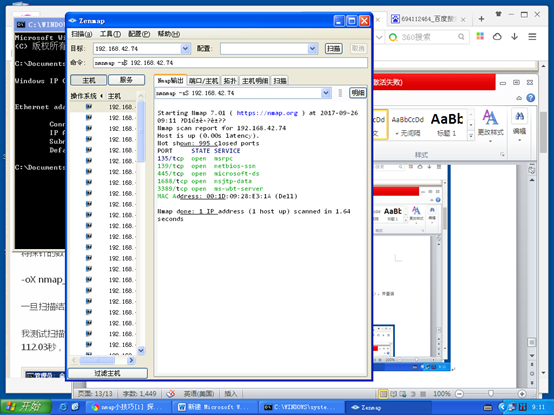Switch to the Nmap输出 tab
The height and width of the screenshot is (415, 554).
point(170,81)
